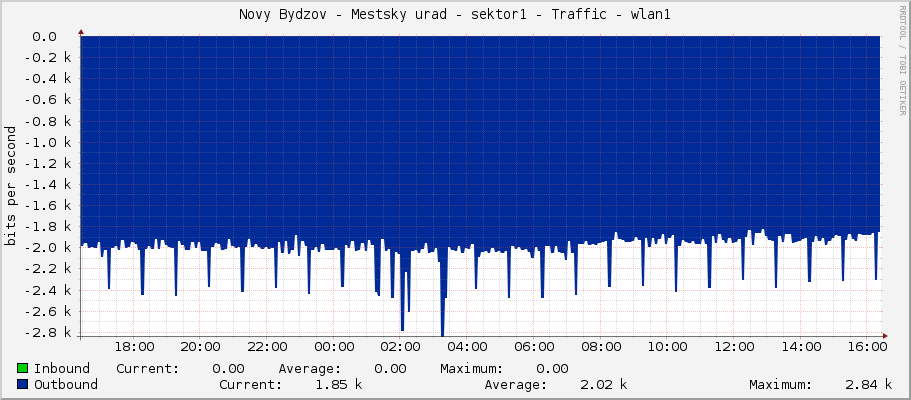
Task: Click Outbound Average value 2.02 k
Action: click(604, 384)
